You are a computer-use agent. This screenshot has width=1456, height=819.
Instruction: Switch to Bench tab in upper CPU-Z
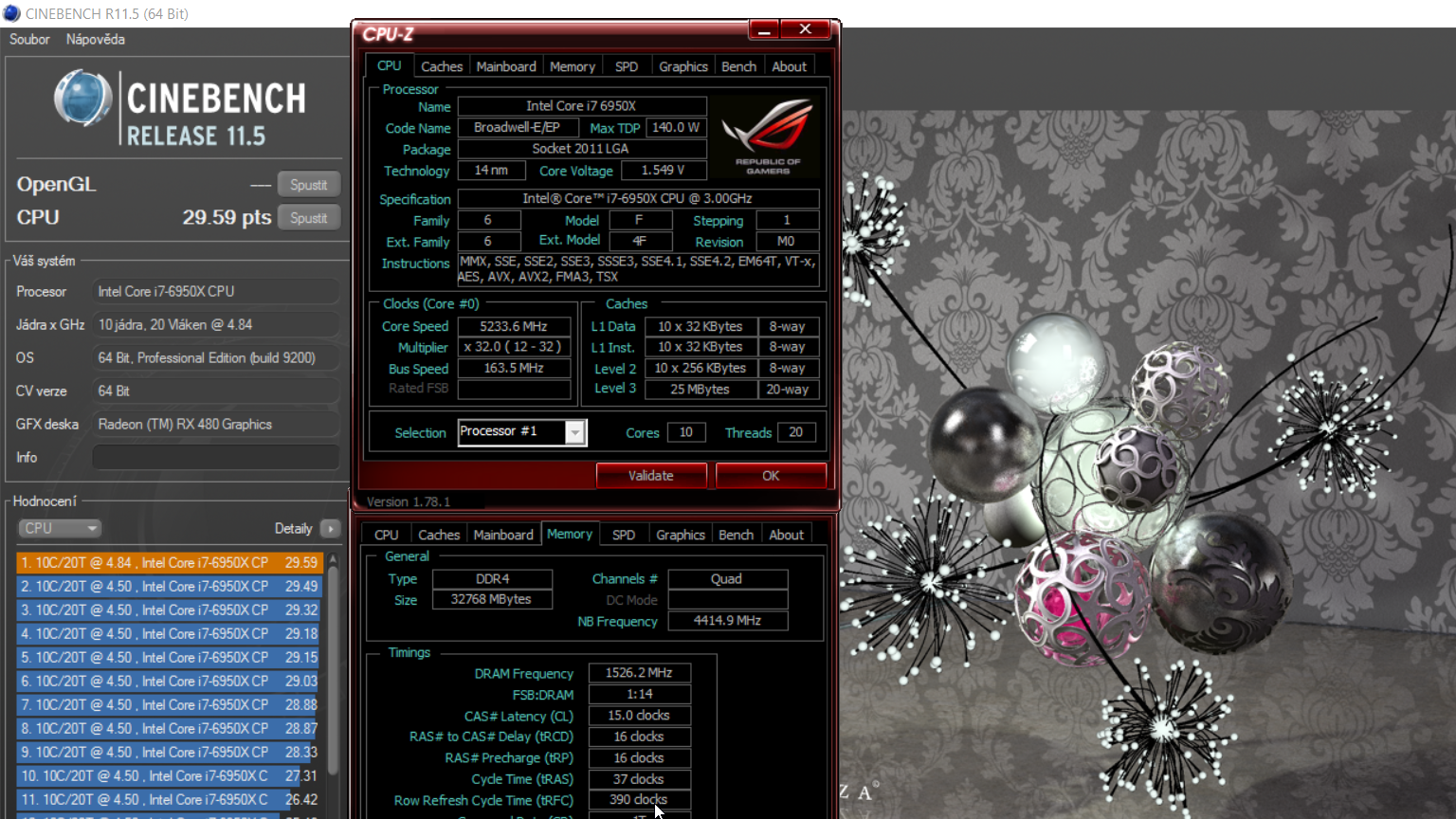(739, 66)
